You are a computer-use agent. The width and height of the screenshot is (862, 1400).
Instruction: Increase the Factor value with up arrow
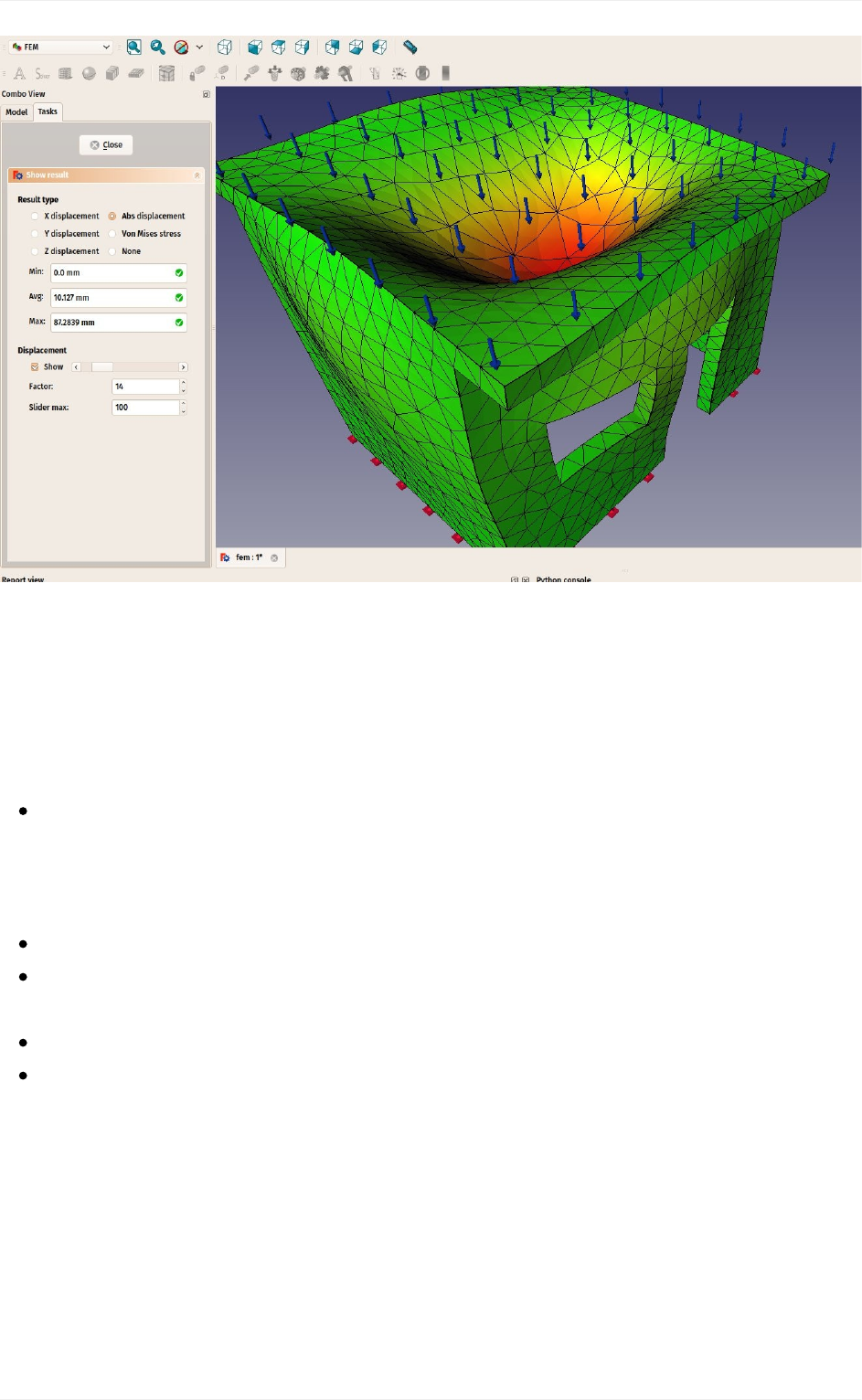pyautogui.click(x=184, y=383)
